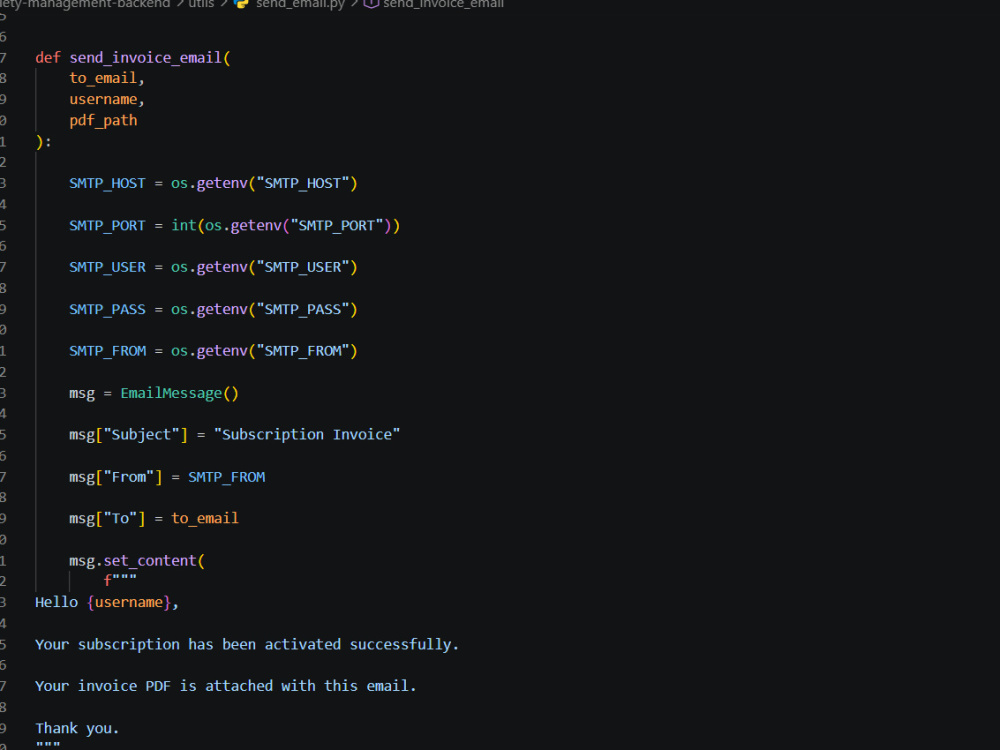The width and height of the screenshot is (1000, 750).
Task: Click the EmailMessage() constructor call
Action: pos(179,393)
